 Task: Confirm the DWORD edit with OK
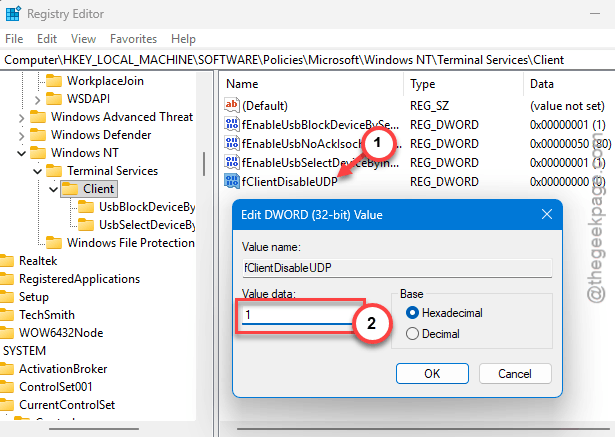(432, 373)
